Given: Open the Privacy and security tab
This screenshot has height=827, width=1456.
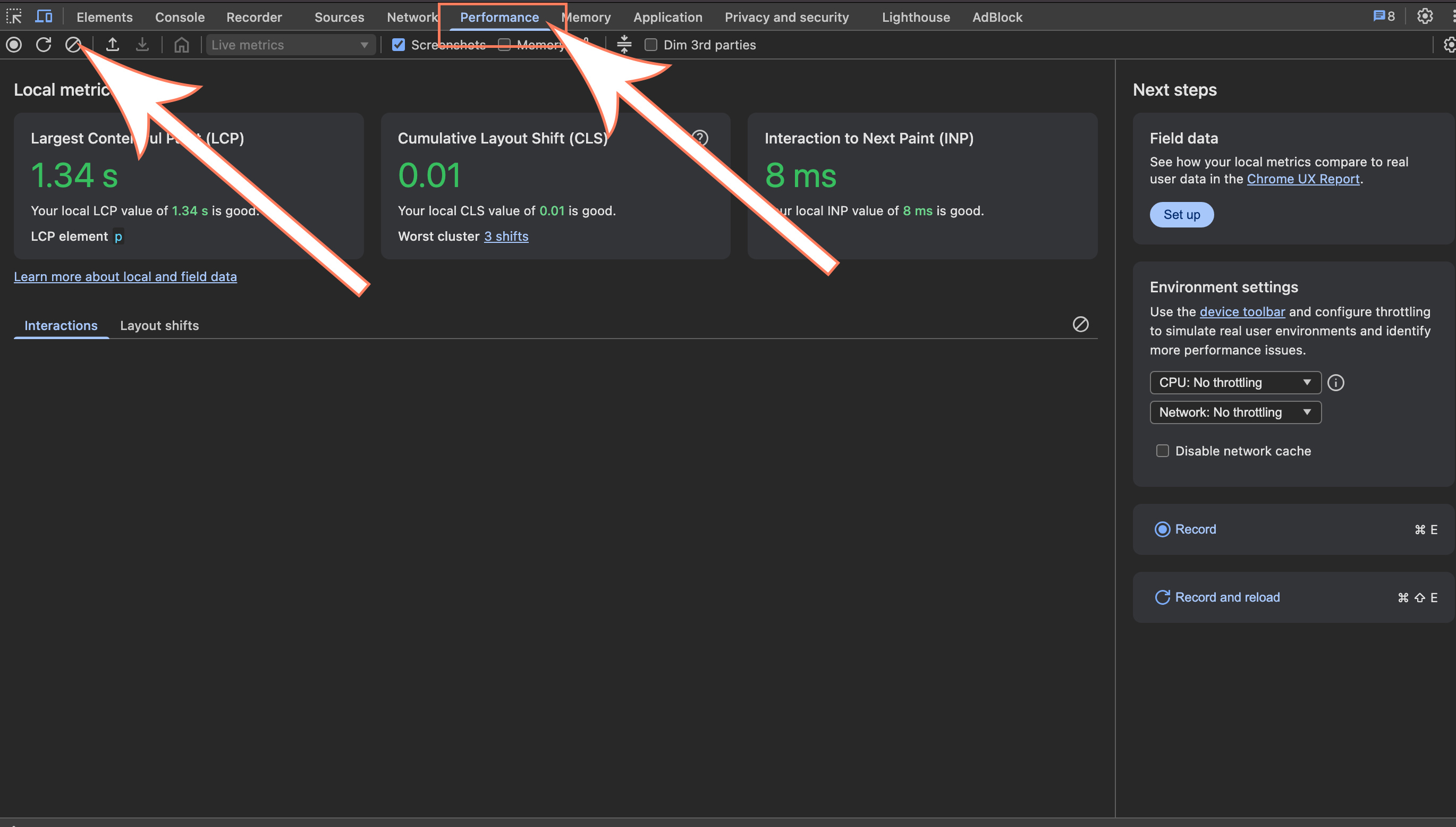Looking at the screenshot, I should [x=786, y=17].
